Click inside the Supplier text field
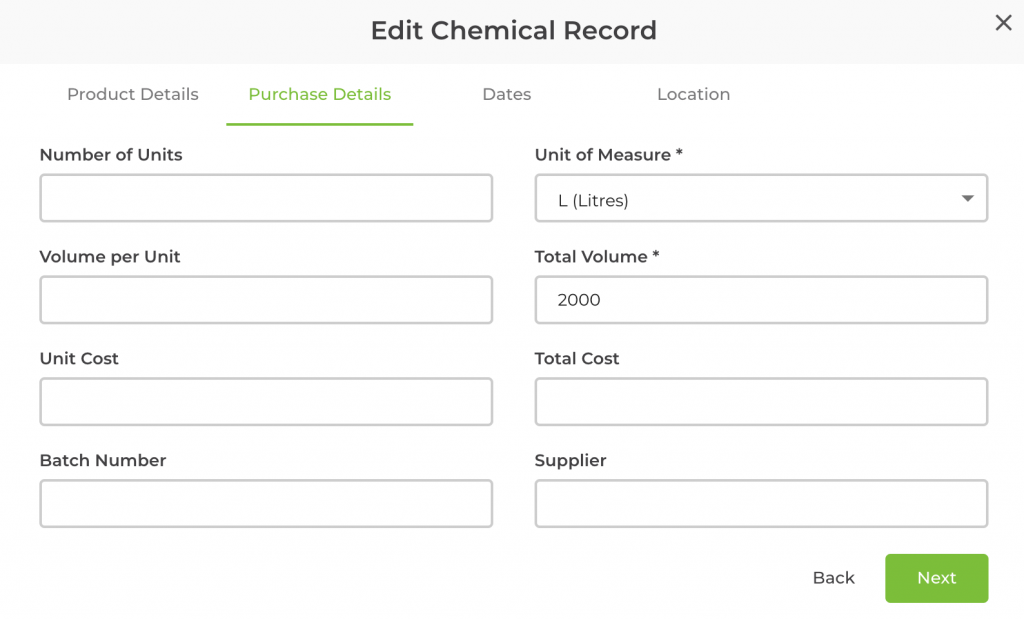 (x=761, y=504)
